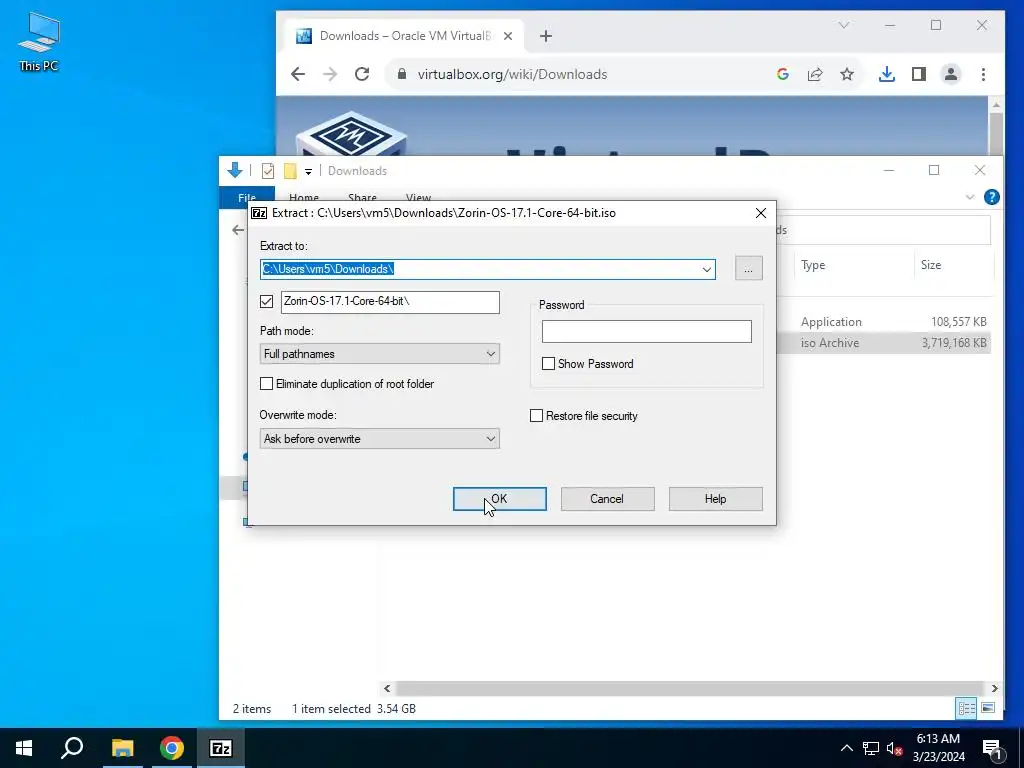1024x768 pixels.
Task: Open Help in Extract dialog
Action: [715, 499]
